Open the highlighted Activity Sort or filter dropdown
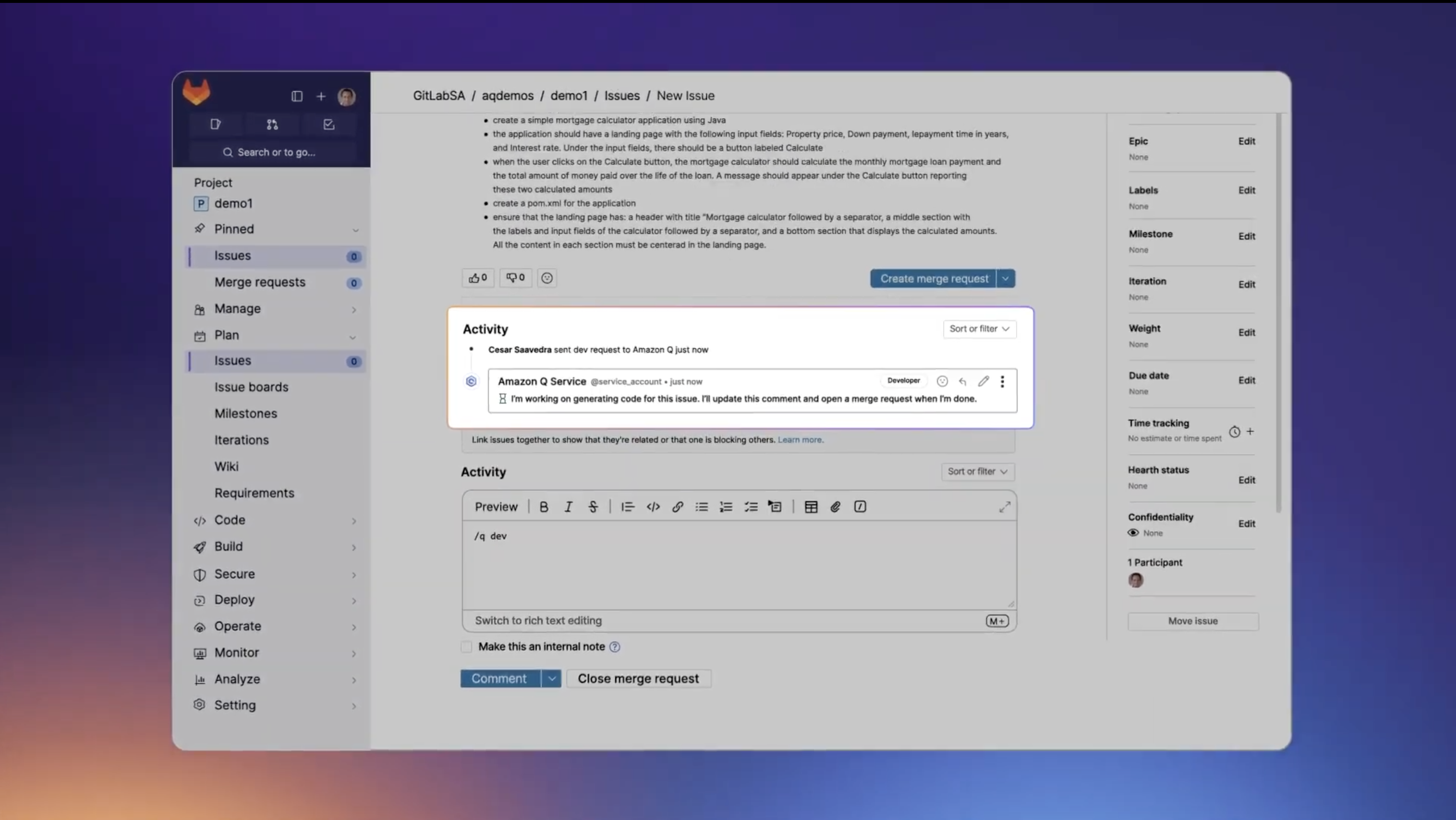The image size is (1456, 820). tap(979, 328)
